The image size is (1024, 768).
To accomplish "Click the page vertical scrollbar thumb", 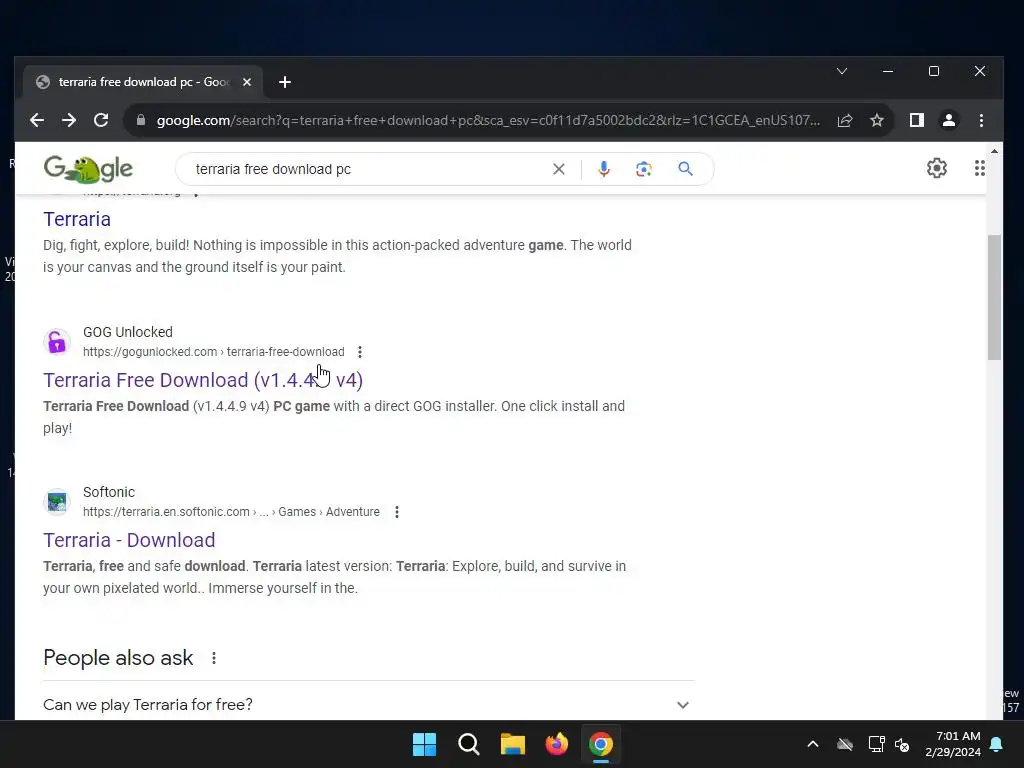I will pyautogui.click(x=994, y=297).
